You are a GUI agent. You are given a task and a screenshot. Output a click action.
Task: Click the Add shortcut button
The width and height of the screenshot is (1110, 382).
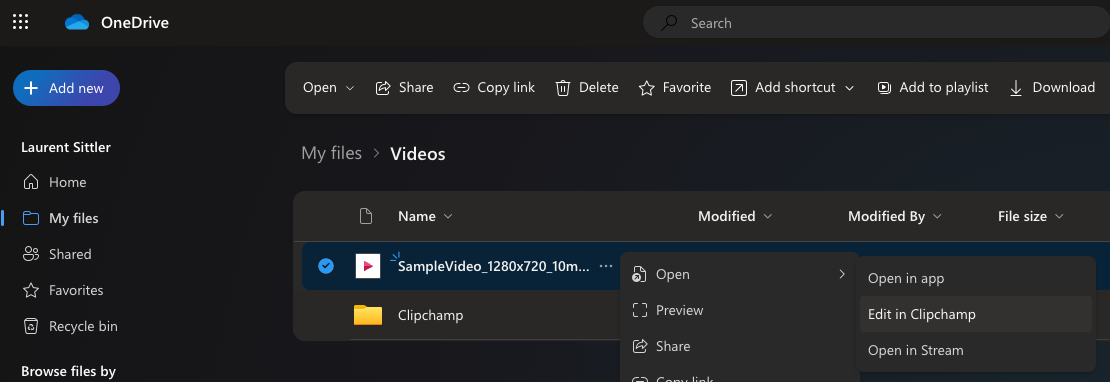click(792, 87)
